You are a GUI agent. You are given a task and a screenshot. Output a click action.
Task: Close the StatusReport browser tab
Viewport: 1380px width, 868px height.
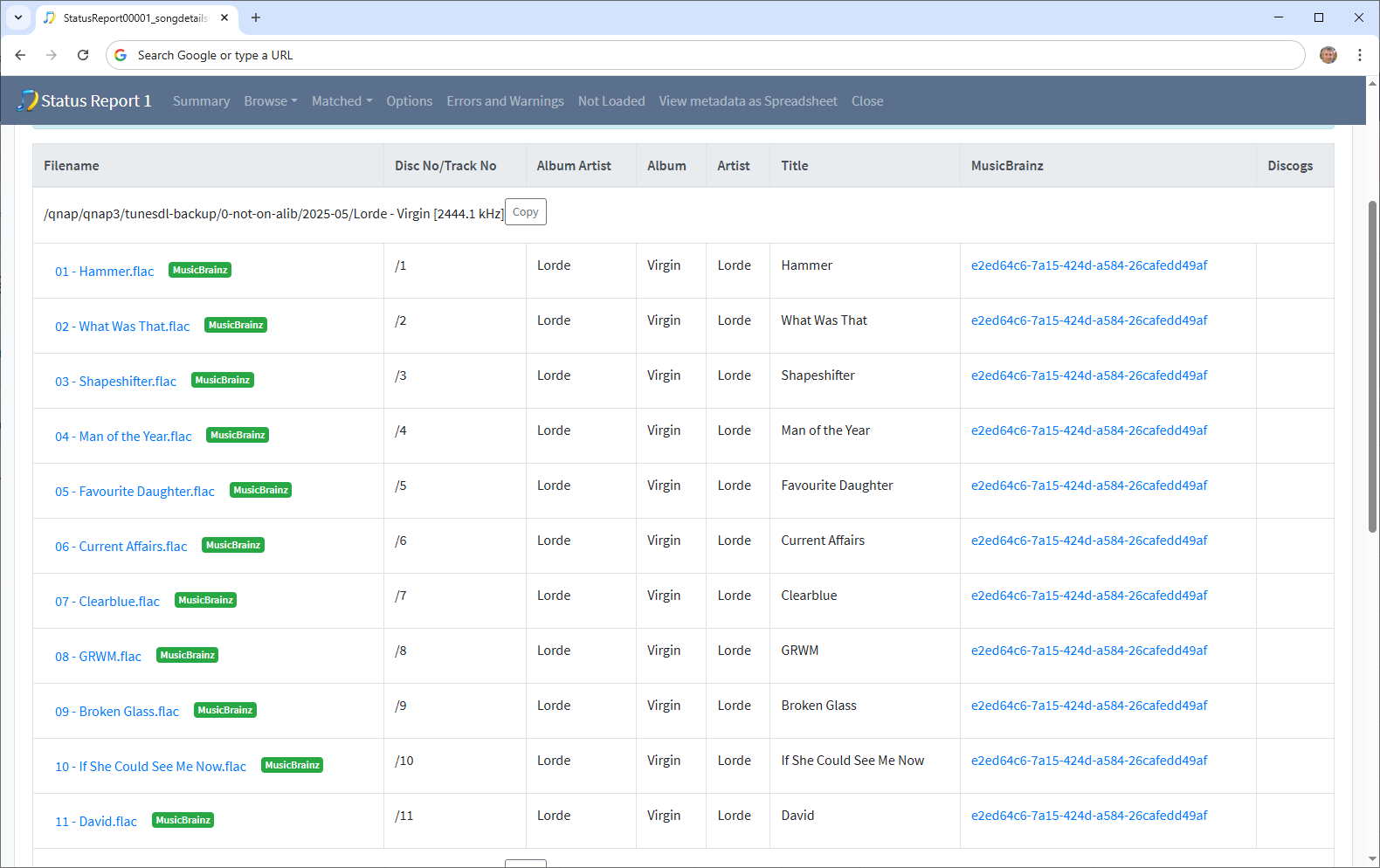pos(224,17)
